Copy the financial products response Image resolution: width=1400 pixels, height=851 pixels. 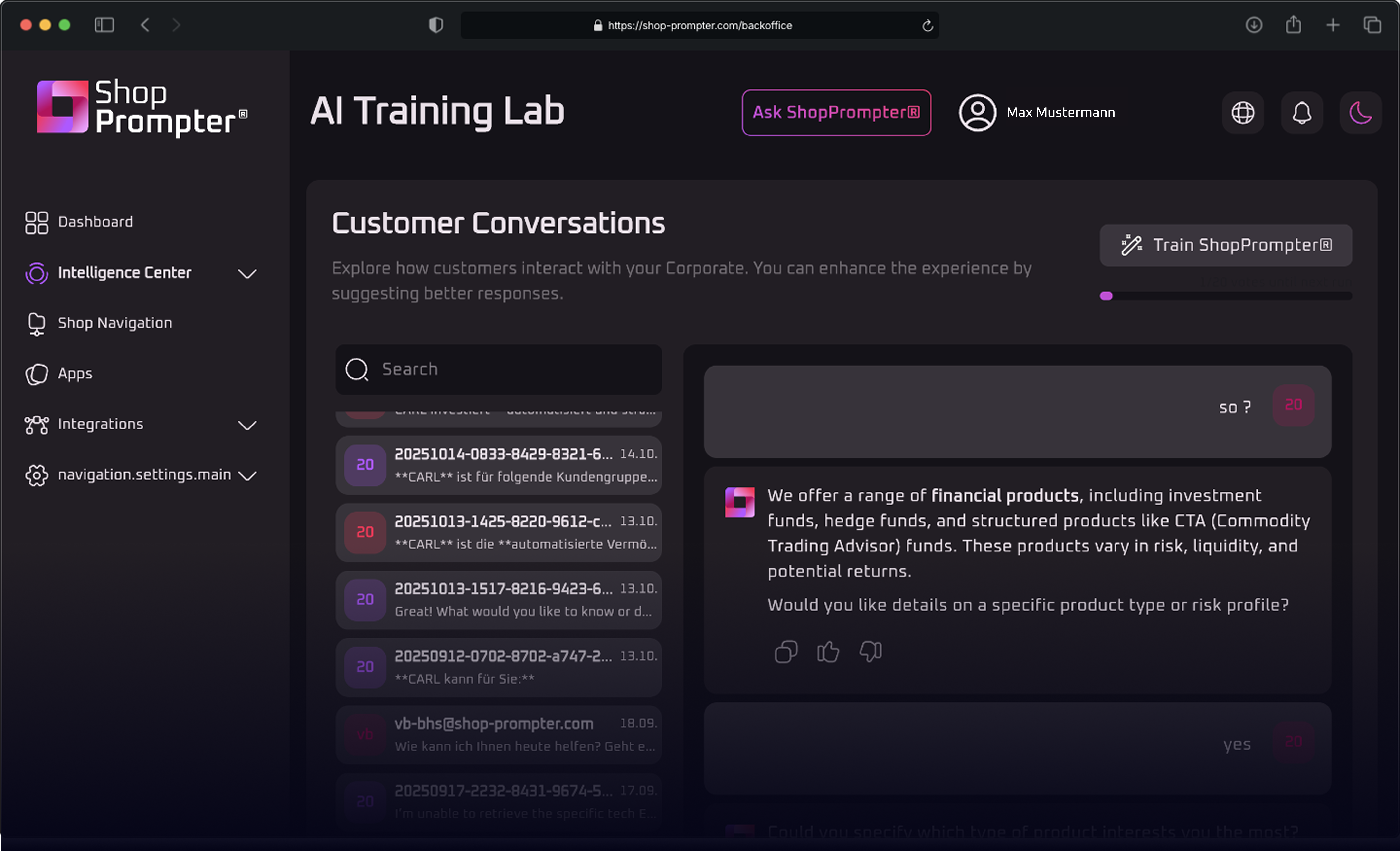pos(786,651)
